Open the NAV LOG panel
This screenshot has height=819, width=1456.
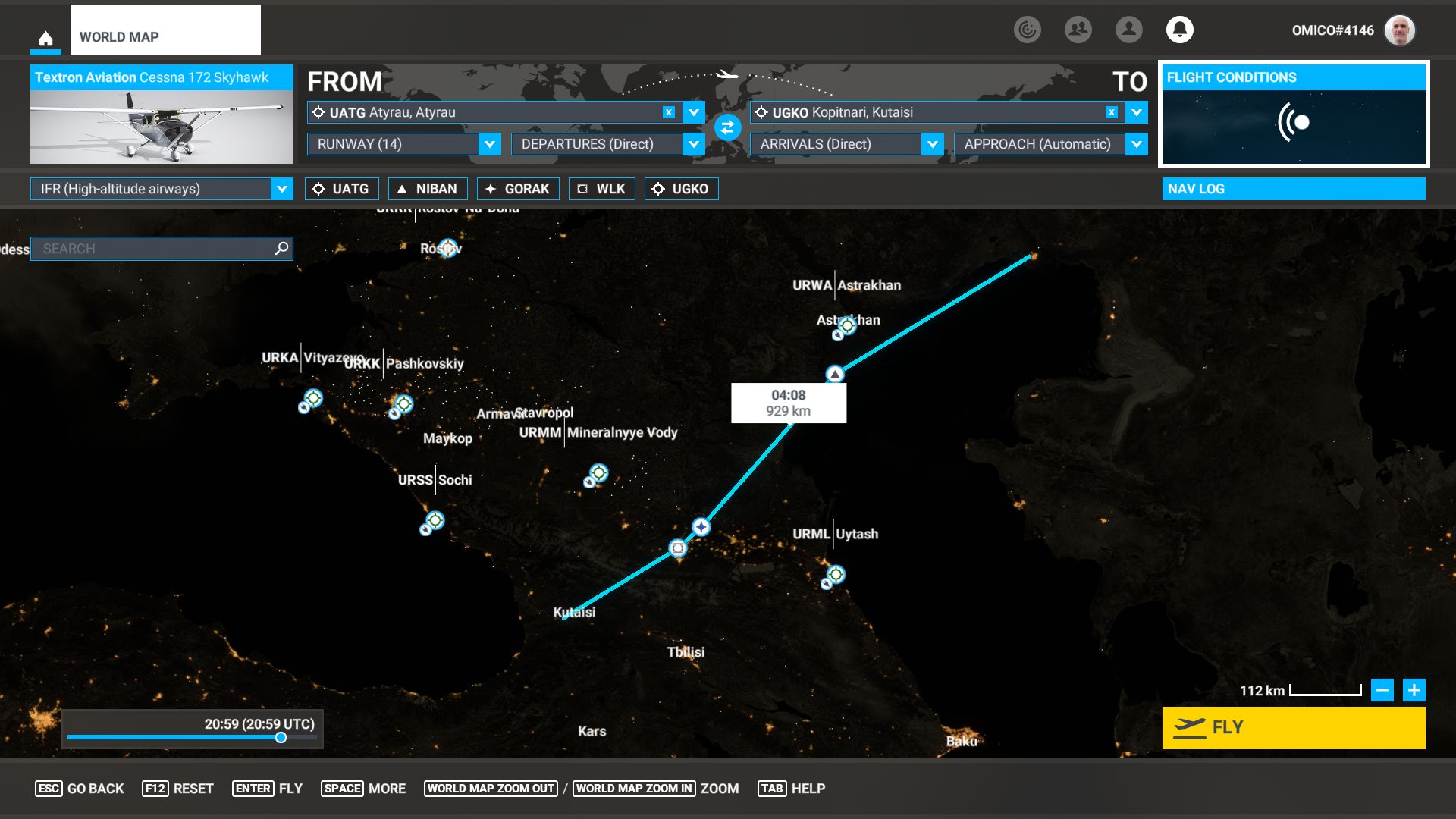point(1293,189)
